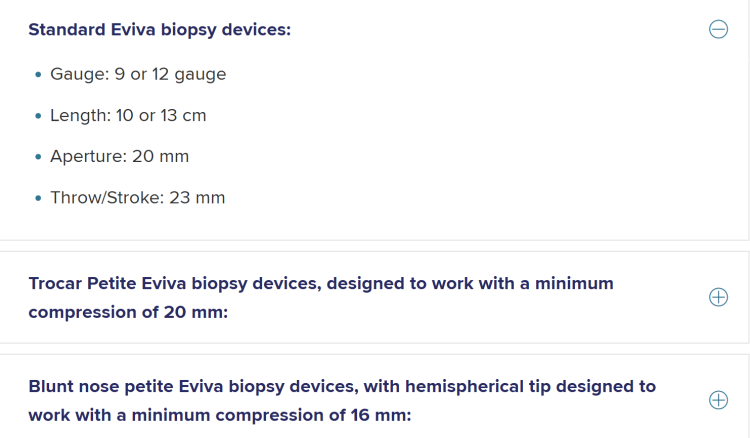750x438 pixels.
Task: Click the '23 mm' value in Throw/Stroke
Action: [x=197, y=197]
